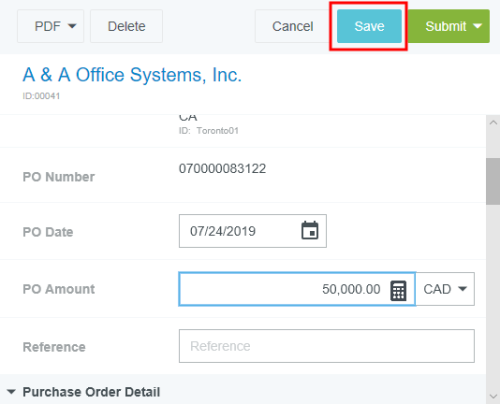Screen dimensions: 500x404
Task: Open the PDF options menu
Action: click(50, 26)
